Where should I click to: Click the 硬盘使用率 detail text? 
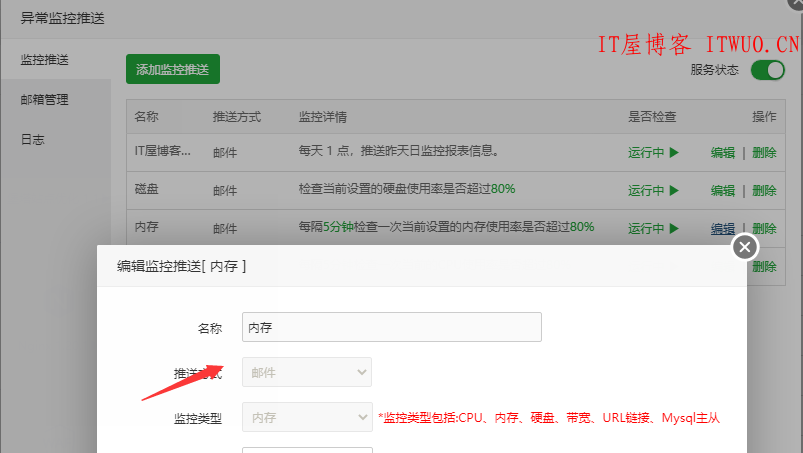point(407,189)
